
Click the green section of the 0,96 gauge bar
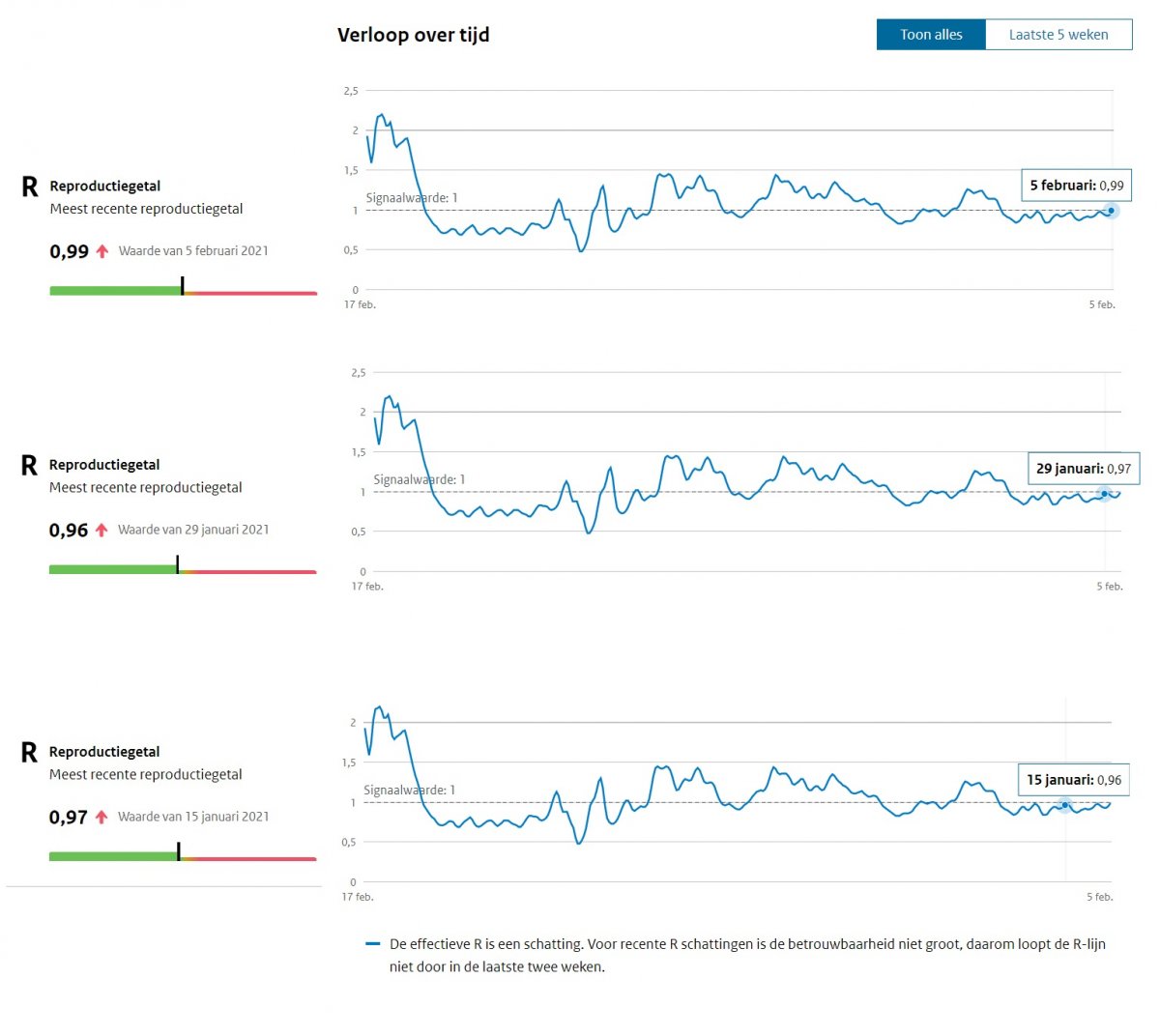click(111, 570)
